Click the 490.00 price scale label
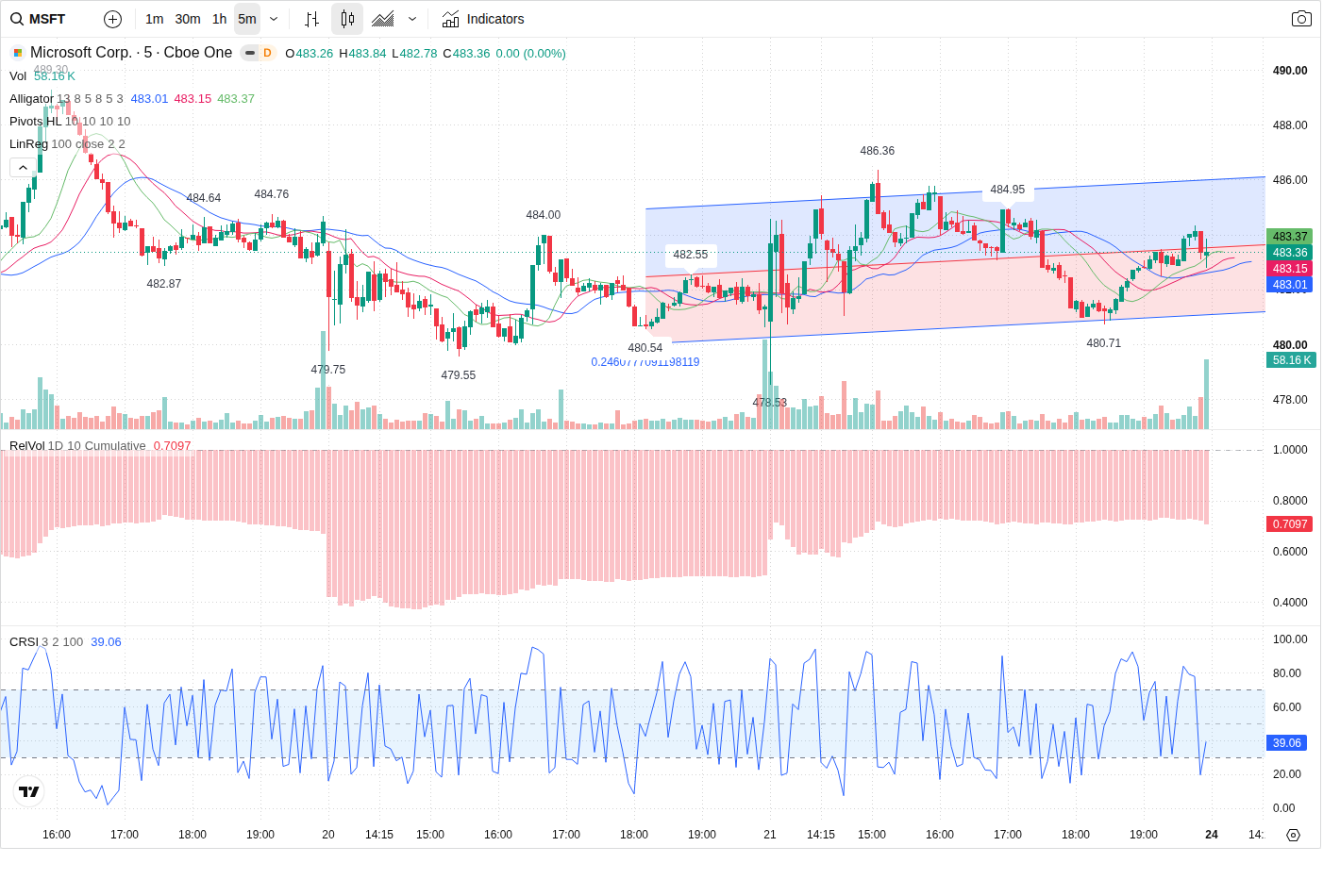Image resolution: width=1340 pixels, height=896 pixels. [1290, 71]
